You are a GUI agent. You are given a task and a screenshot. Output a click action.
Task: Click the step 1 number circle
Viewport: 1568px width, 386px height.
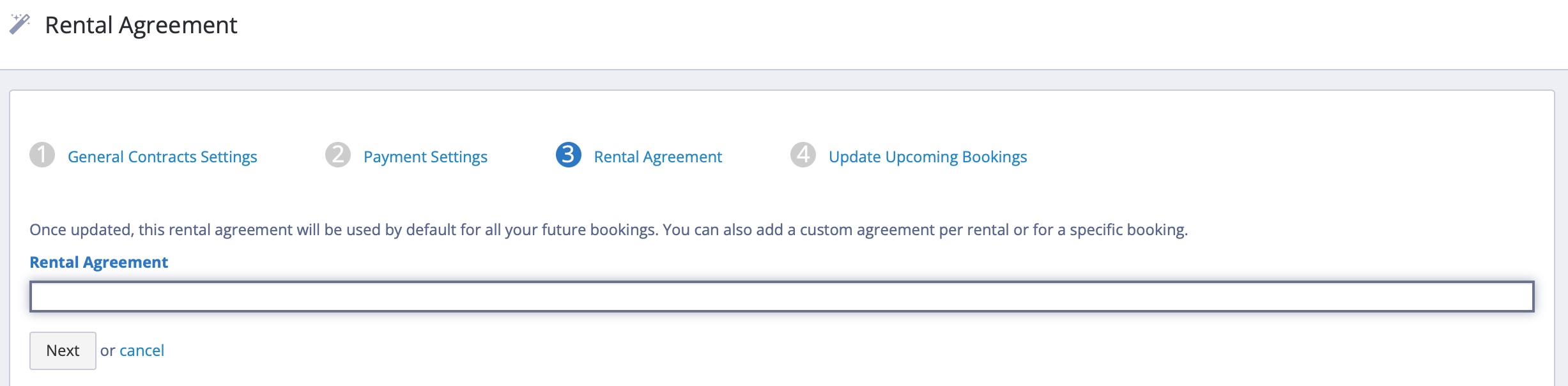42,155
